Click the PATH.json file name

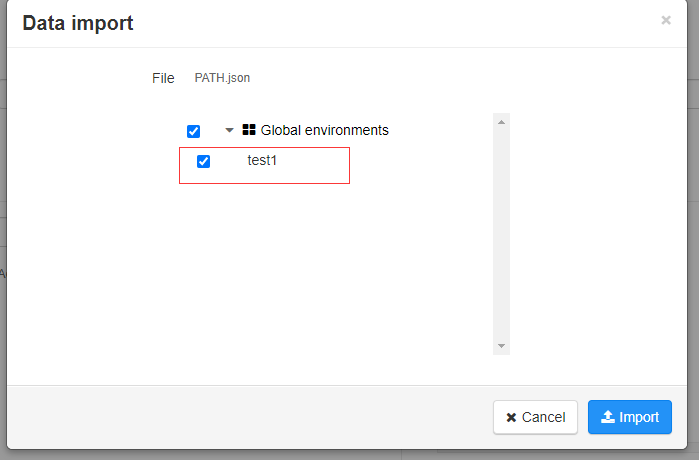pos(222,78)
